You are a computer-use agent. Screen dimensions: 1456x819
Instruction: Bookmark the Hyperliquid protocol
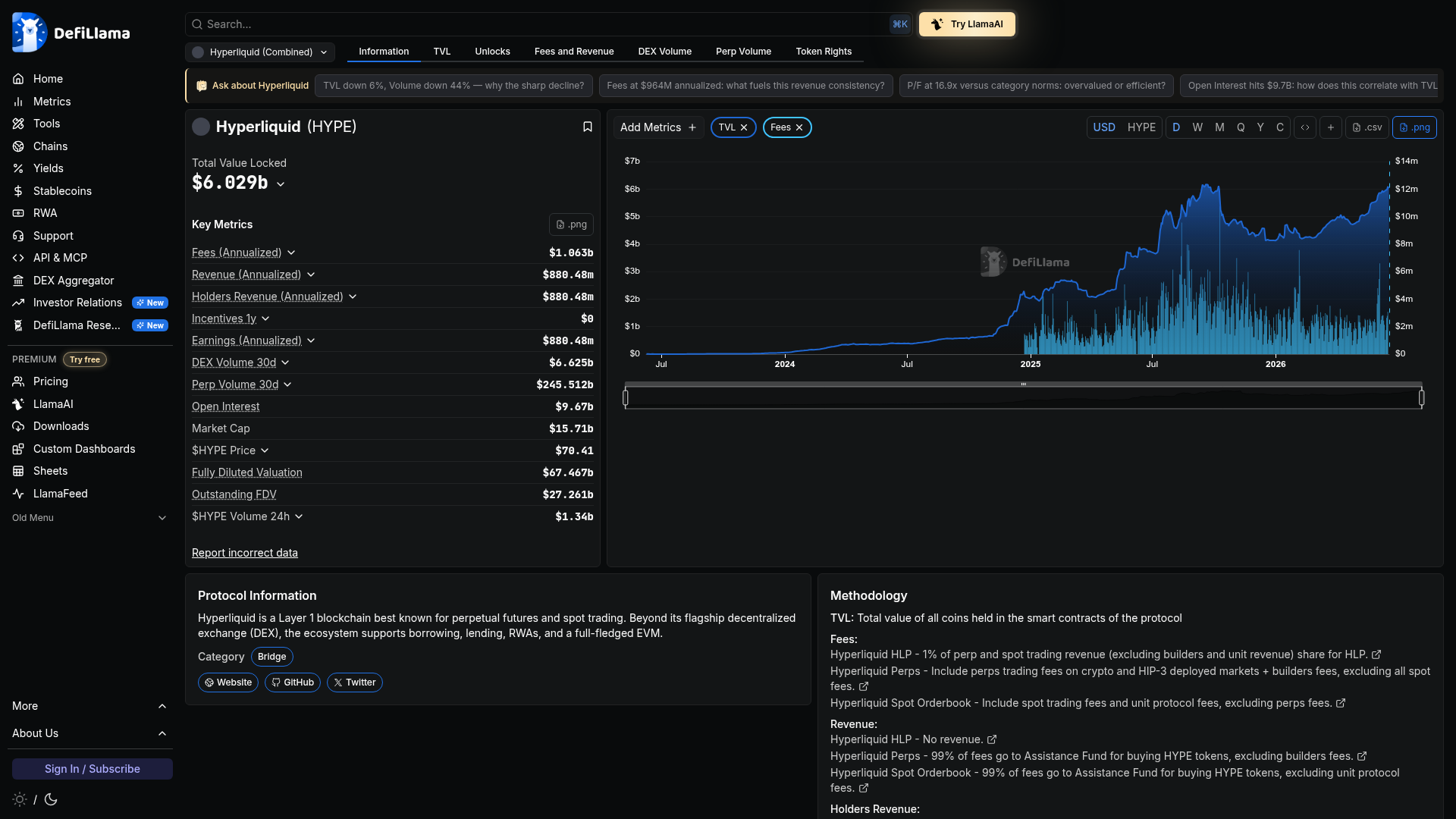[587, 127]
